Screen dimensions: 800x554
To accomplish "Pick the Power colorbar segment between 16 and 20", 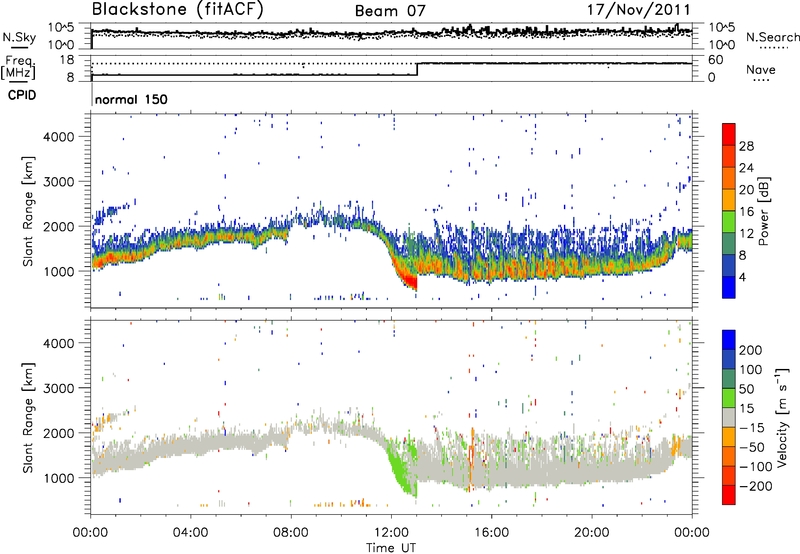I will 729,200.
